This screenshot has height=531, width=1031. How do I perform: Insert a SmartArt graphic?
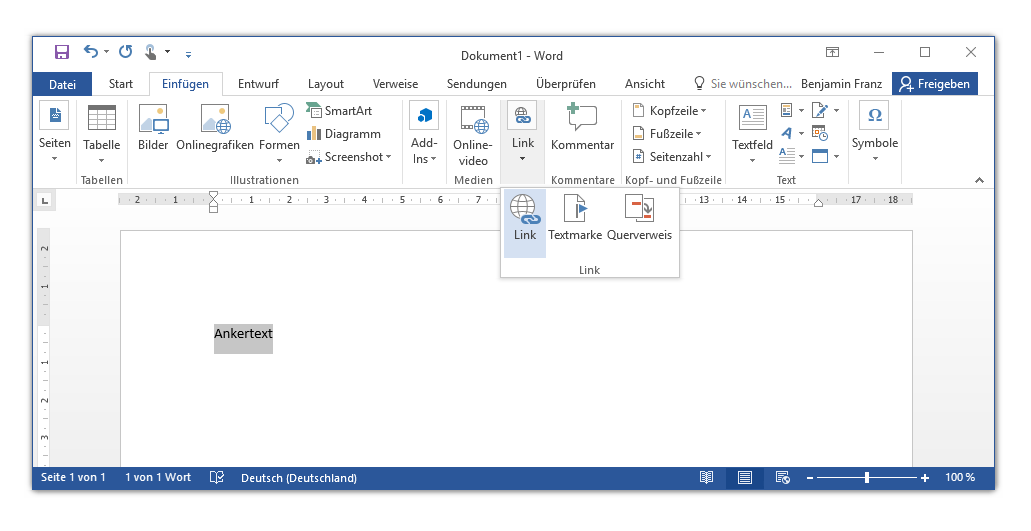pos(340,110)
